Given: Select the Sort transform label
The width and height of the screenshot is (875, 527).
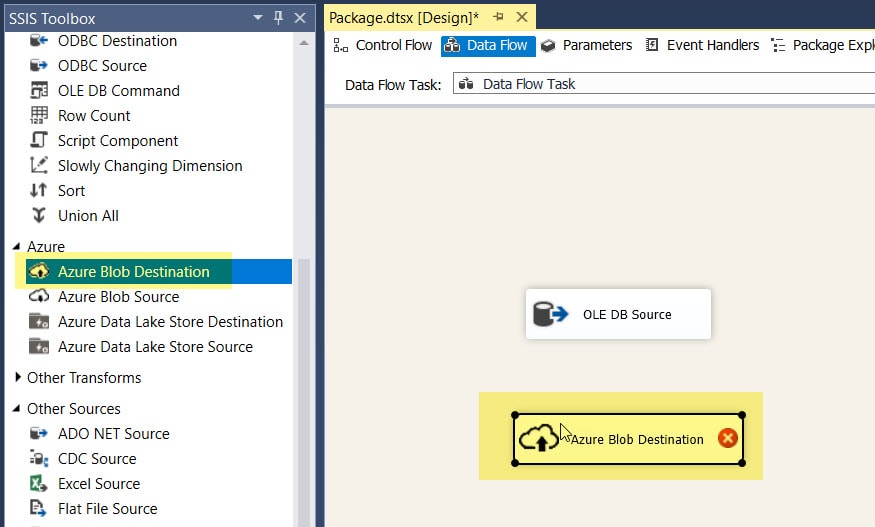Looking at the screenshot, I should tap(71, 191).
